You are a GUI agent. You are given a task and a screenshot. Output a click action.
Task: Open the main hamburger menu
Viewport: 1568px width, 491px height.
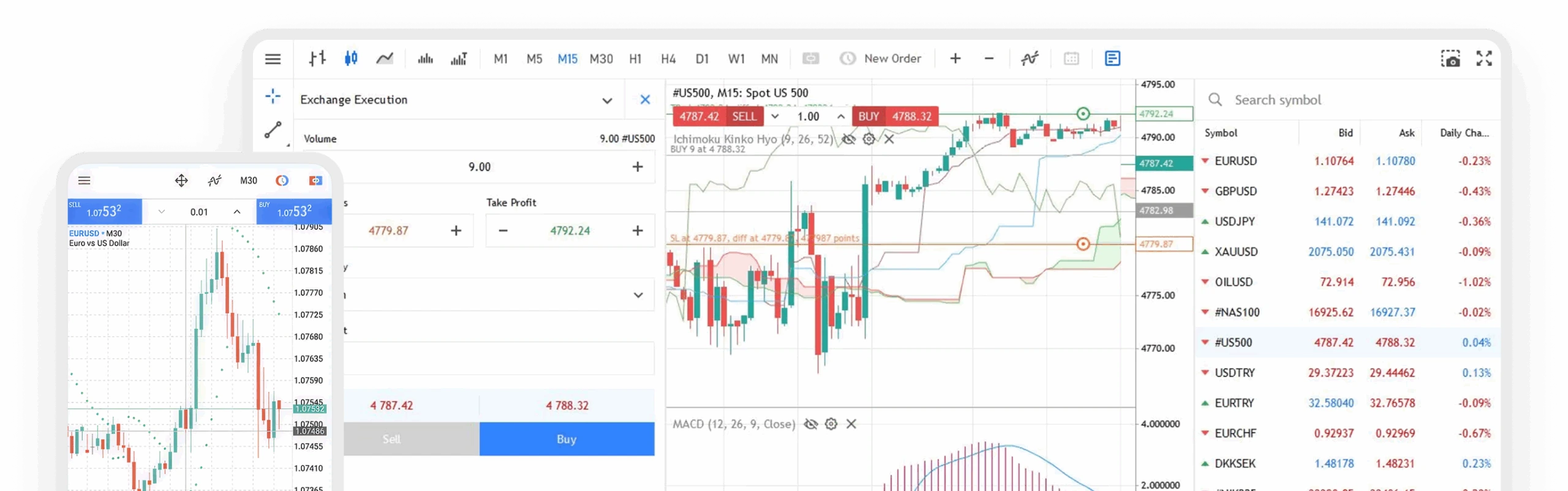tap(273, 59)
